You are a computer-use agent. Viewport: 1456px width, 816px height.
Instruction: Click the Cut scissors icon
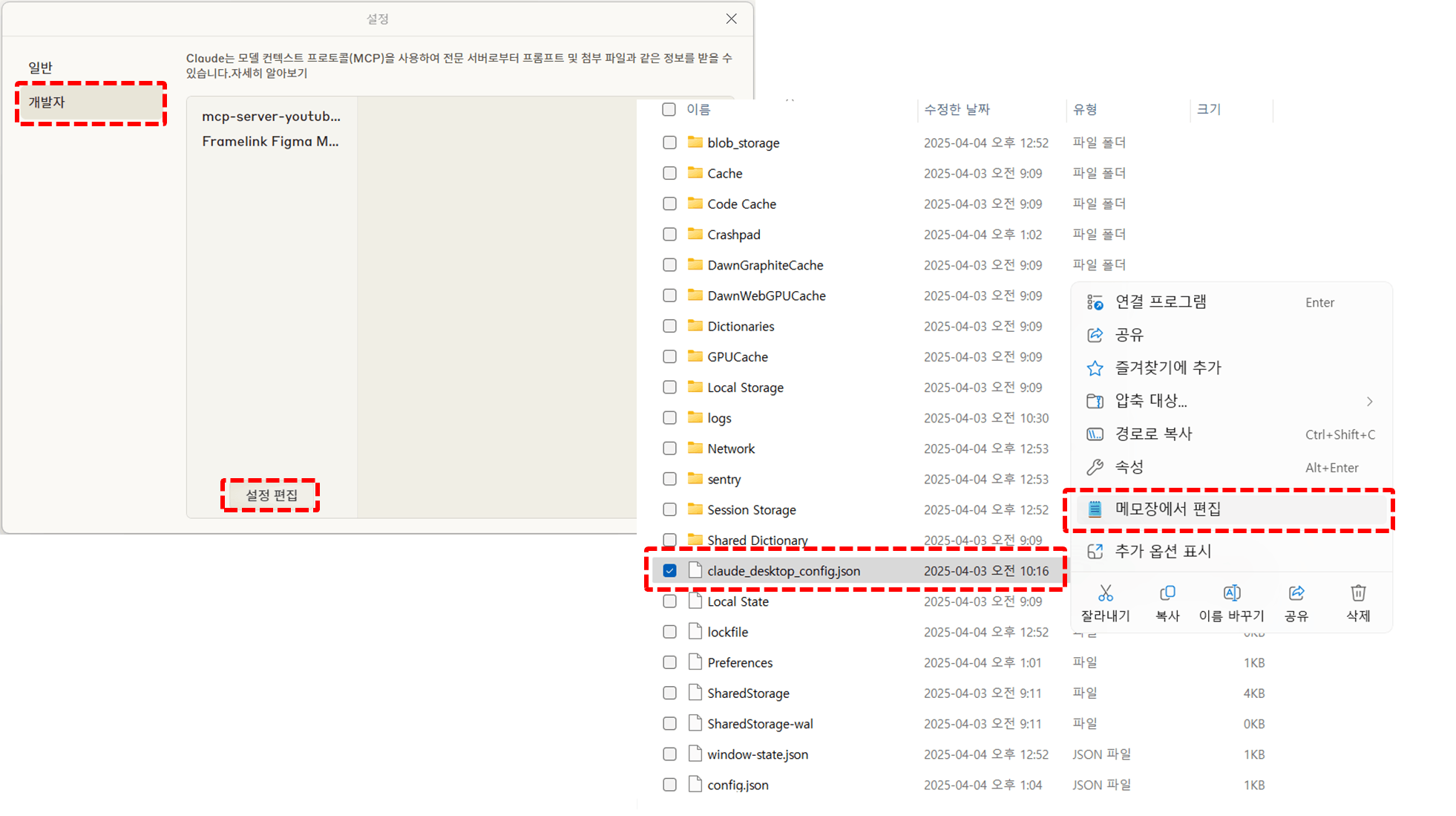click(x=1105, y=593)
